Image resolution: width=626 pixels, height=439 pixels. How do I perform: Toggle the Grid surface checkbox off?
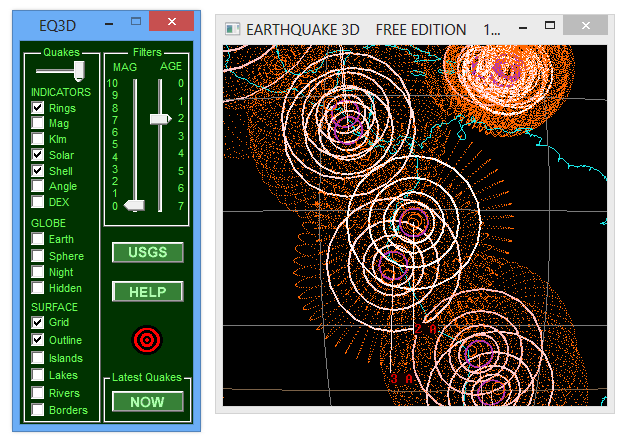[x=38, y=322]
